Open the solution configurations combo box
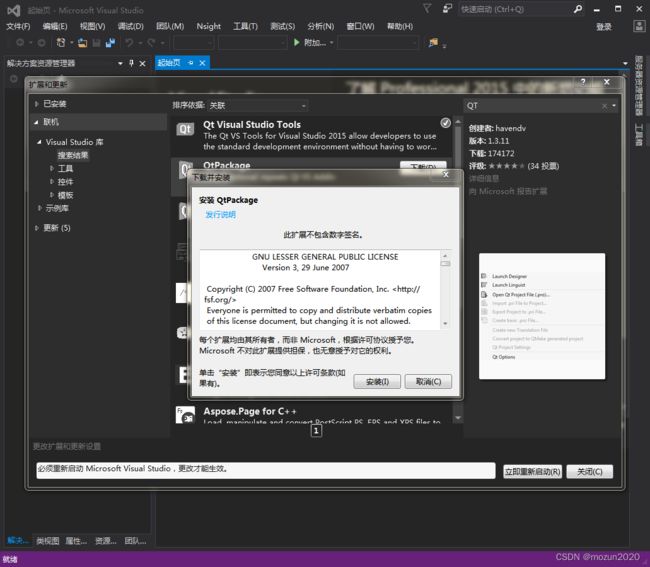The height and width of the screenshot is (567, 650). click(x=193, y=43)
